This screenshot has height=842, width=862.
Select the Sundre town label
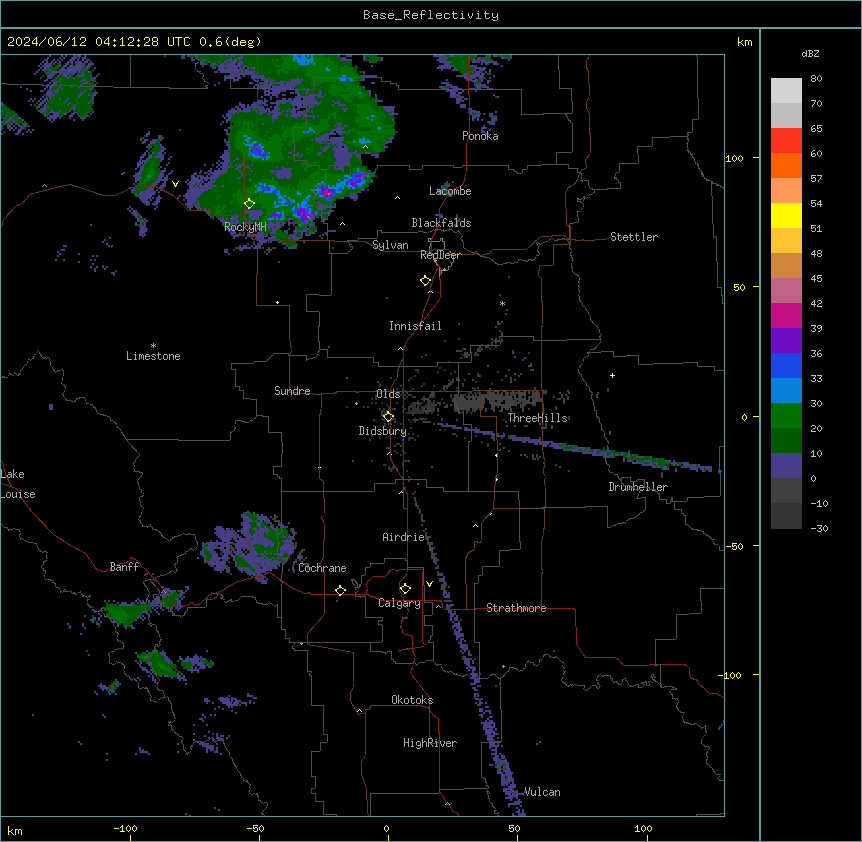tap(292, 391)
